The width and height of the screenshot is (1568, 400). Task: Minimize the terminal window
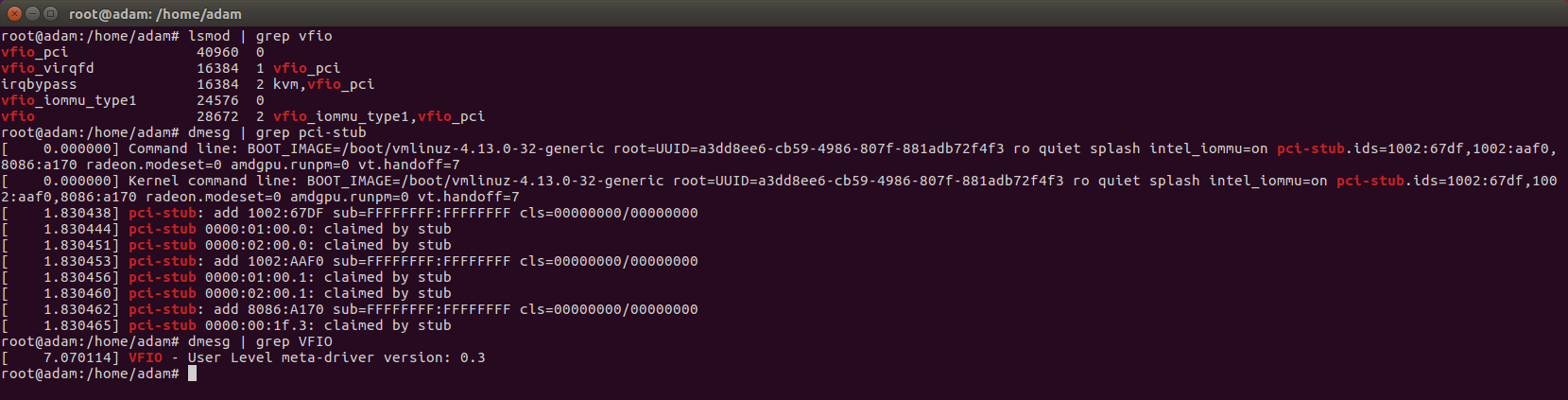coord(32,13)
